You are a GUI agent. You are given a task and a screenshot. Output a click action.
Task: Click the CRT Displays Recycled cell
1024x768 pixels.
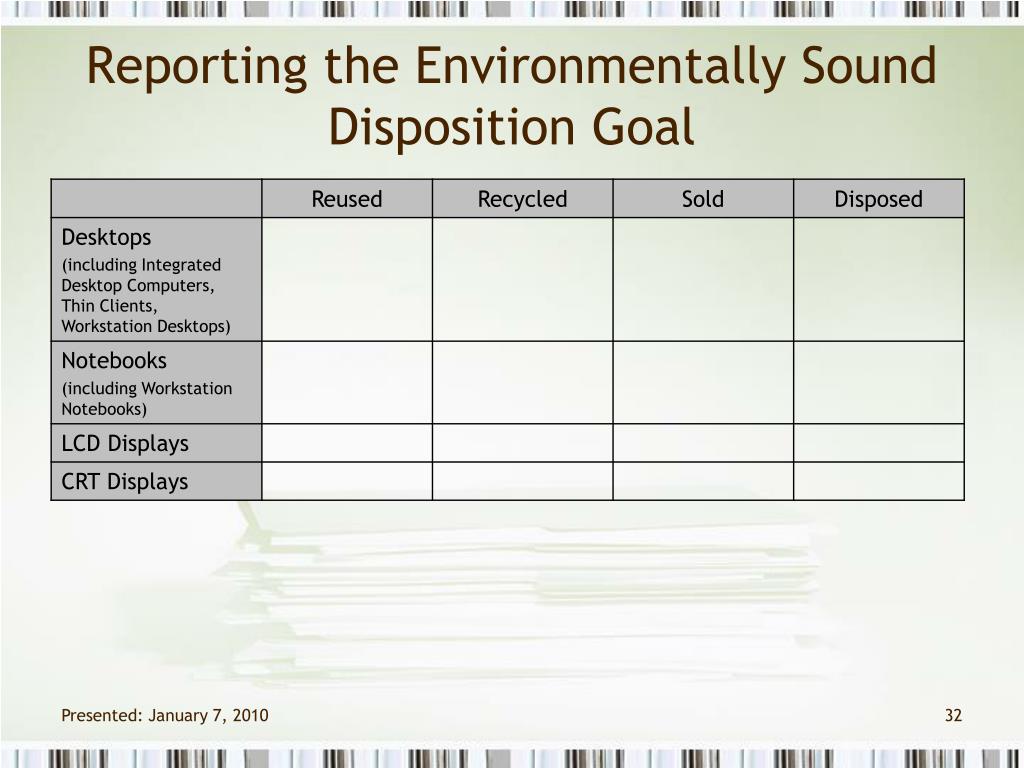[522, 481]
